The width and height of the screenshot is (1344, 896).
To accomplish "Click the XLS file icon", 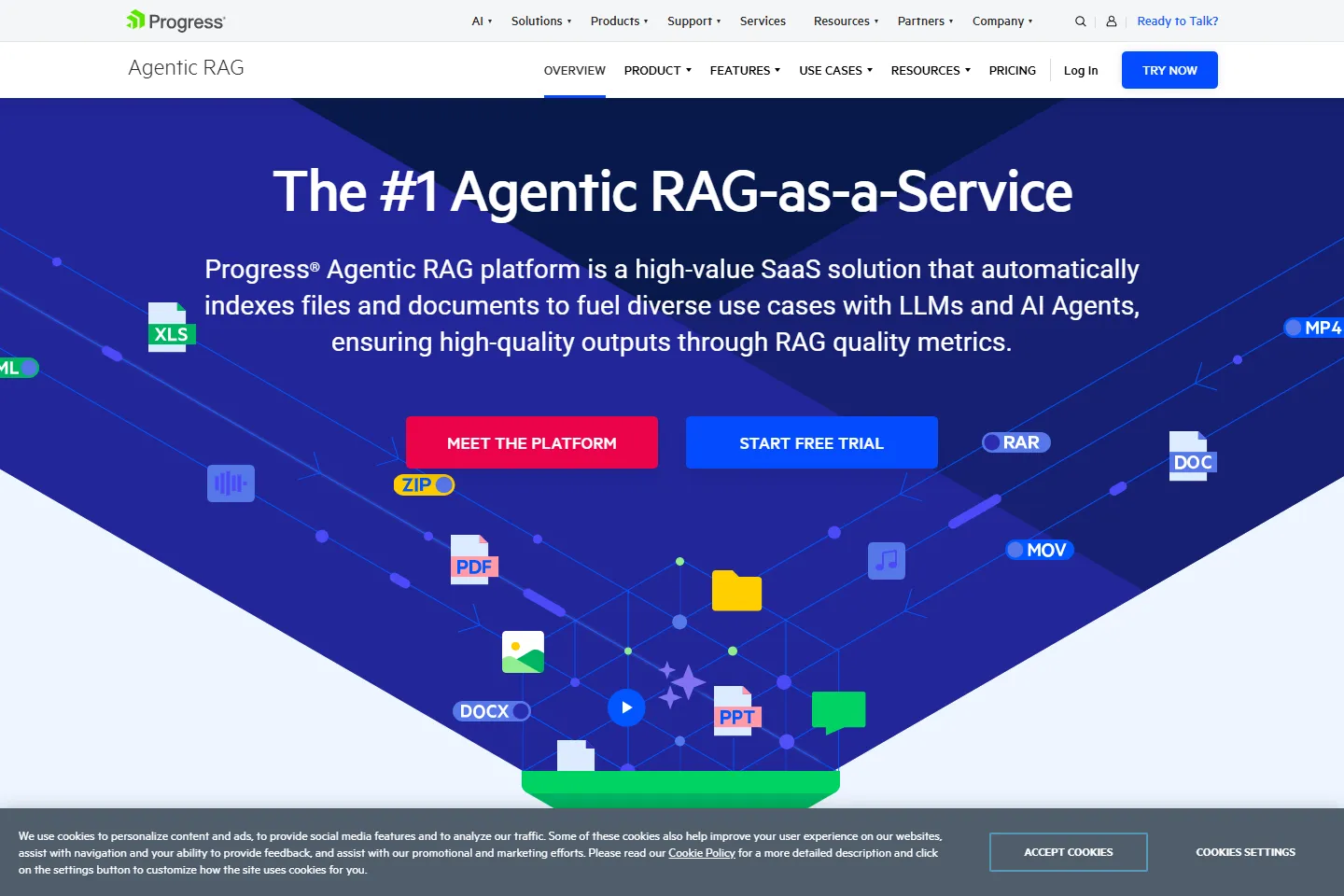I will pos(172,328).
